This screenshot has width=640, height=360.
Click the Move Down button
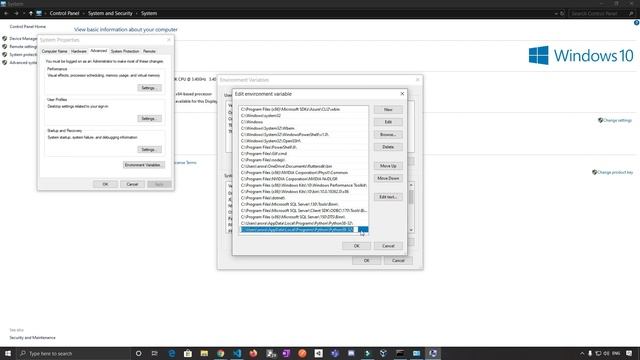388,178
